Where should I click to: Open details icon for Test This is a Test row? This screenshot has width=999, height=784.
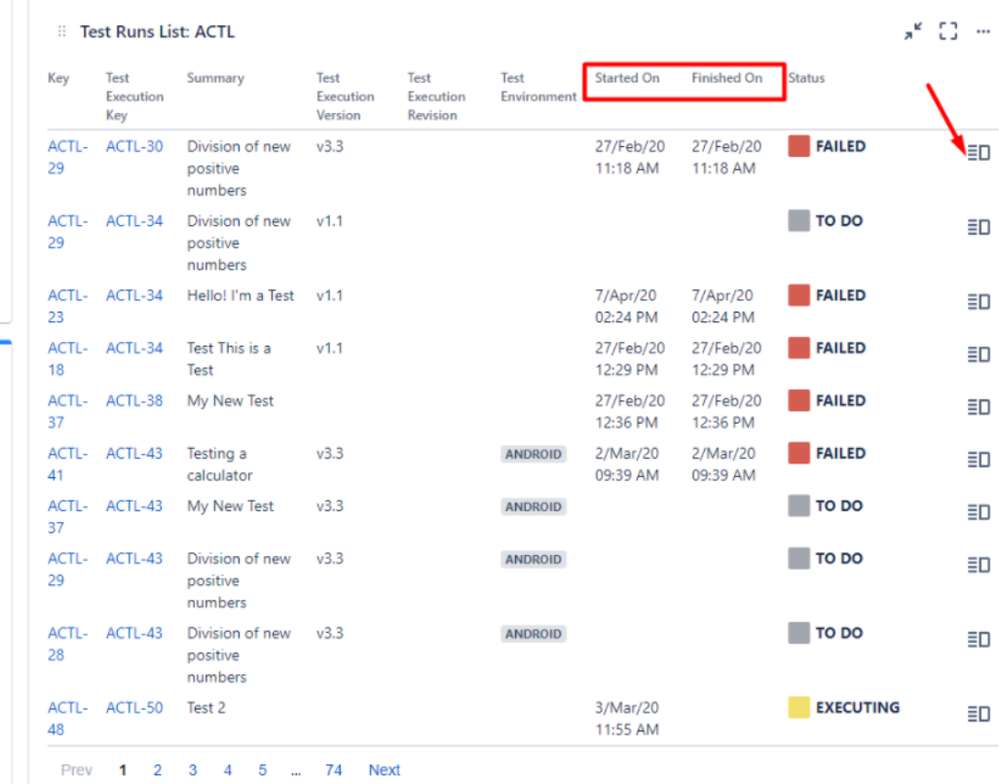point(979,354)
